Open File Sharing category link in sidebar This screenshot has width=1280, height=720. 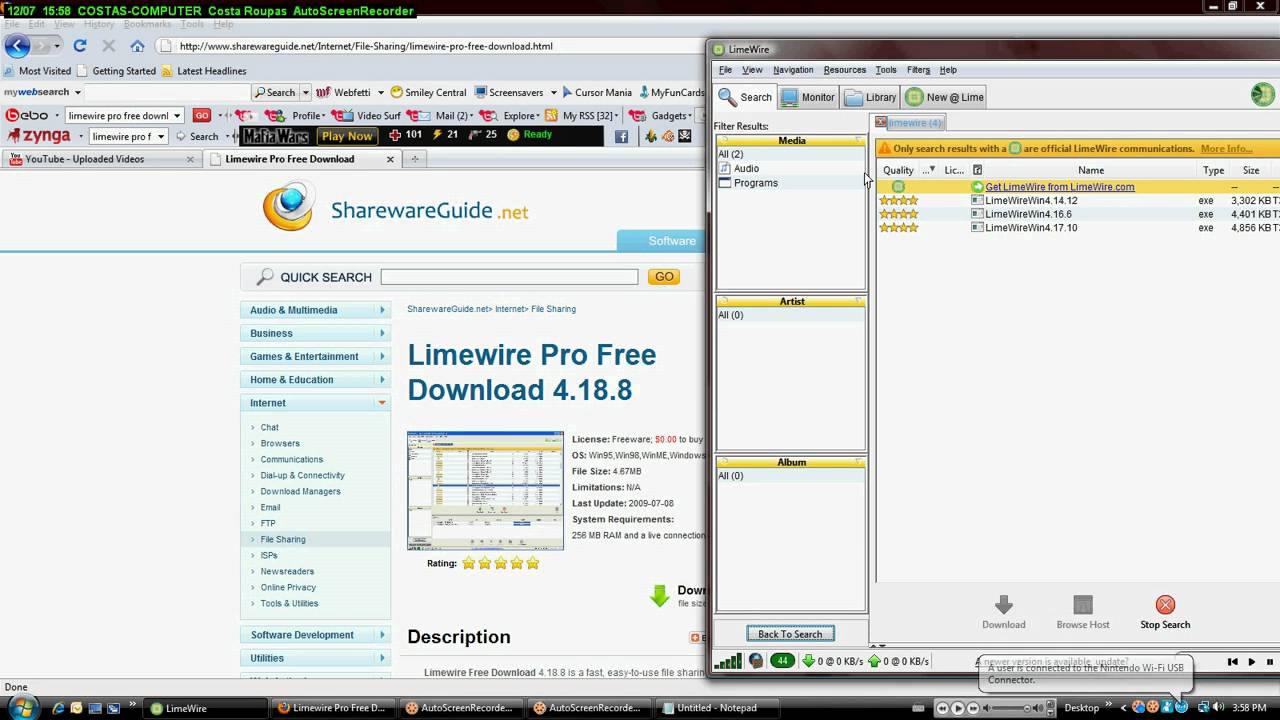[x=283, y=540]
